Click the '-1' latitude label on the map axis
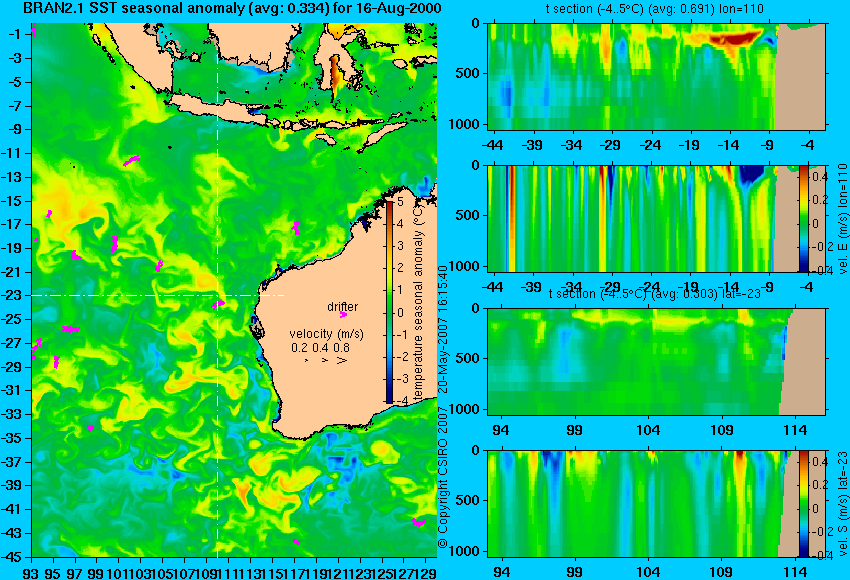Image resolution: width=850 pixels, height=580 pixels. tap(16, 35)
